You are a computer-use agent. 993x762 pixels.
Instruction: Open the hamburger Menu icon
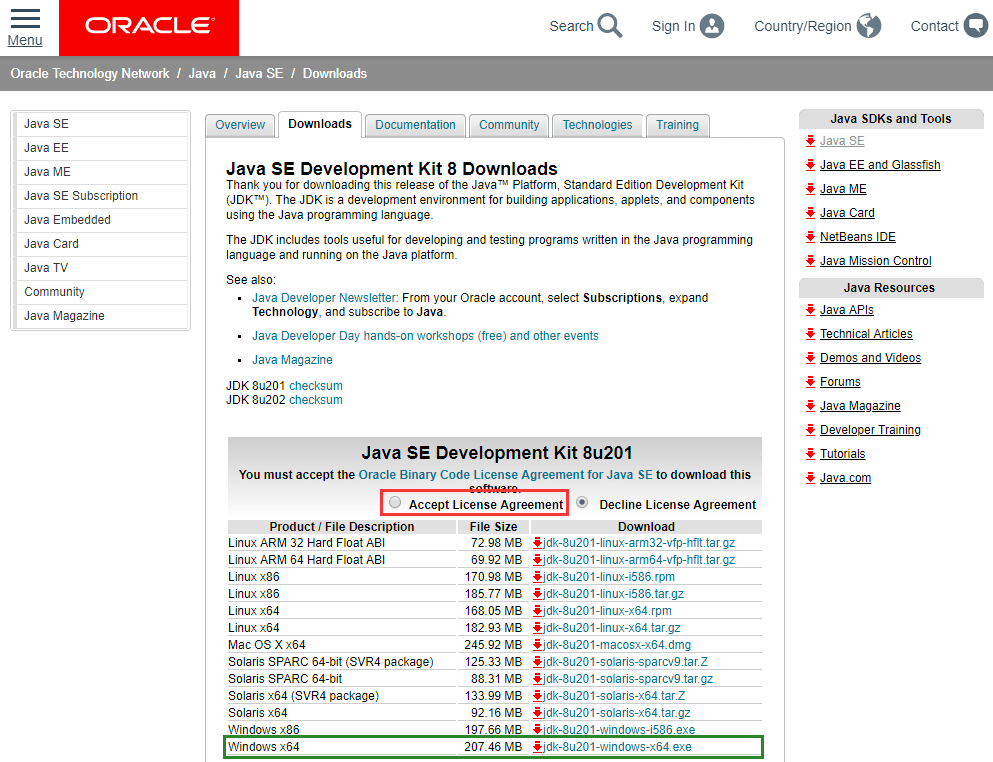[x=25, y=18]
